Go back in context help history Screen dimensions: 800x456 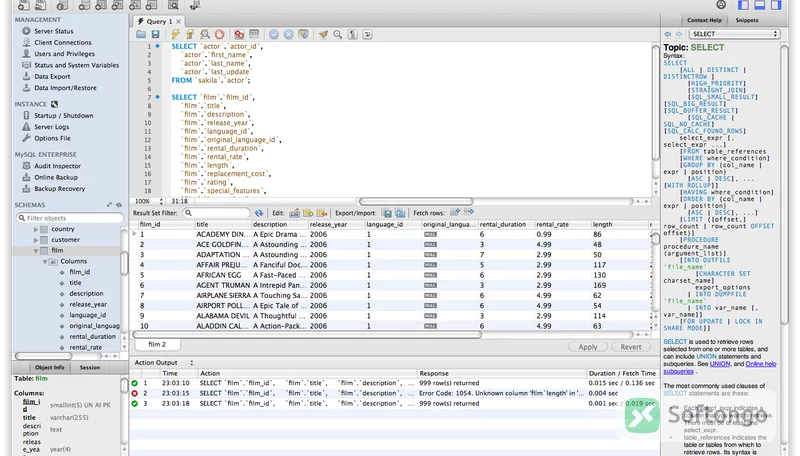[x=667, y=34]
